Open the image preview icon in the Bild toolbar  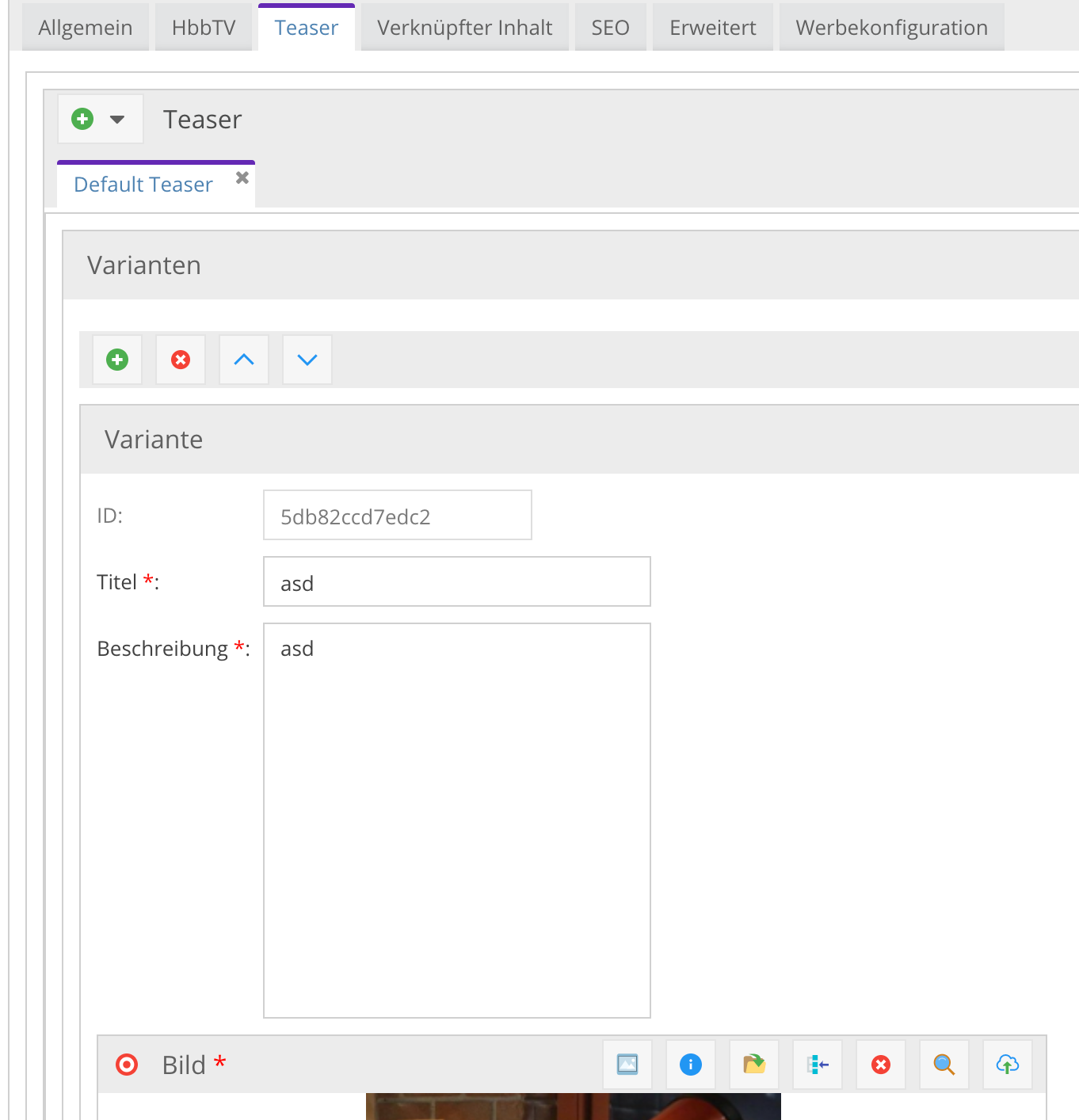point(627,1065)
